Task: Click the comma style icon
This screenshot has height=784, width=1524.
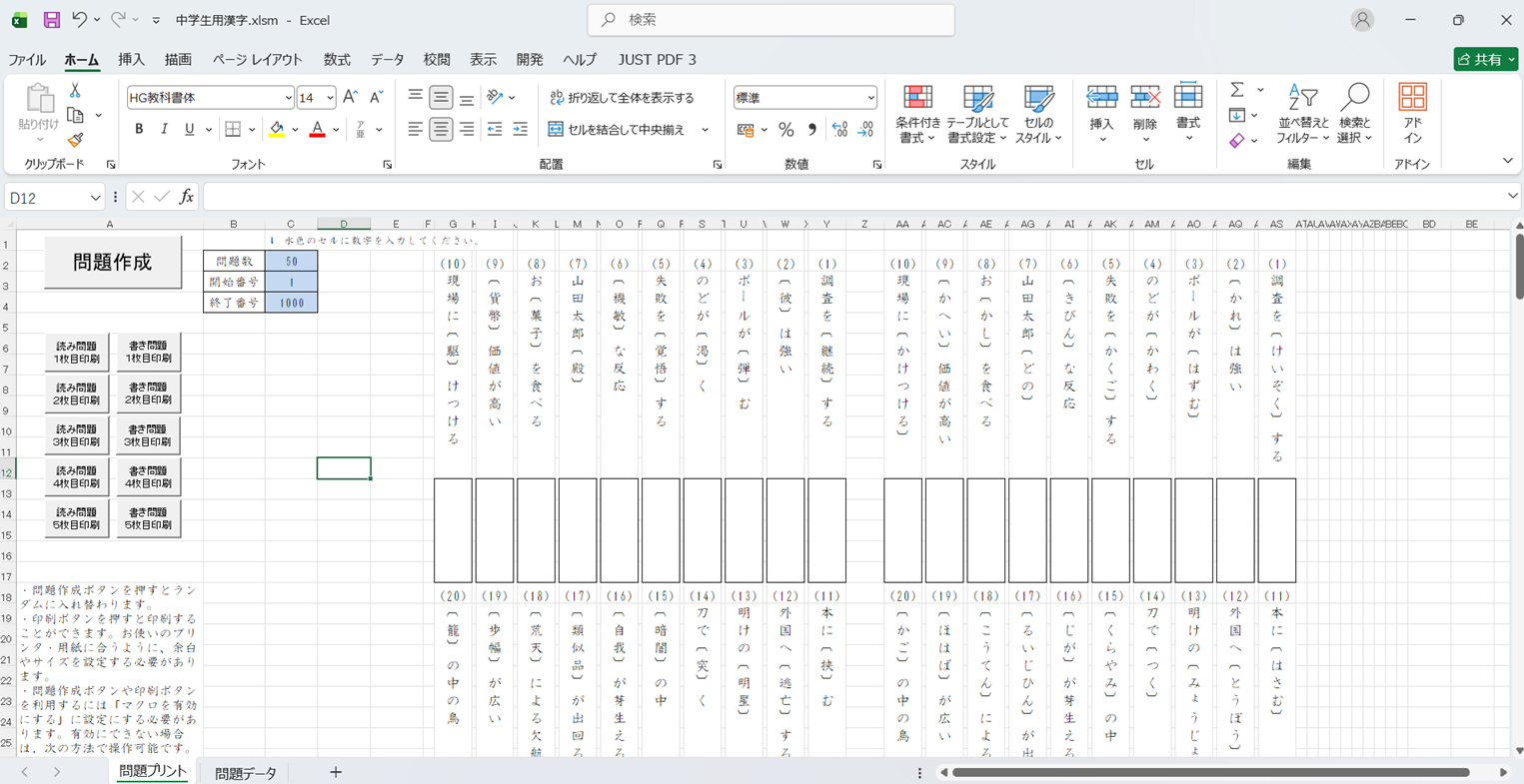Action: (811, 130)
